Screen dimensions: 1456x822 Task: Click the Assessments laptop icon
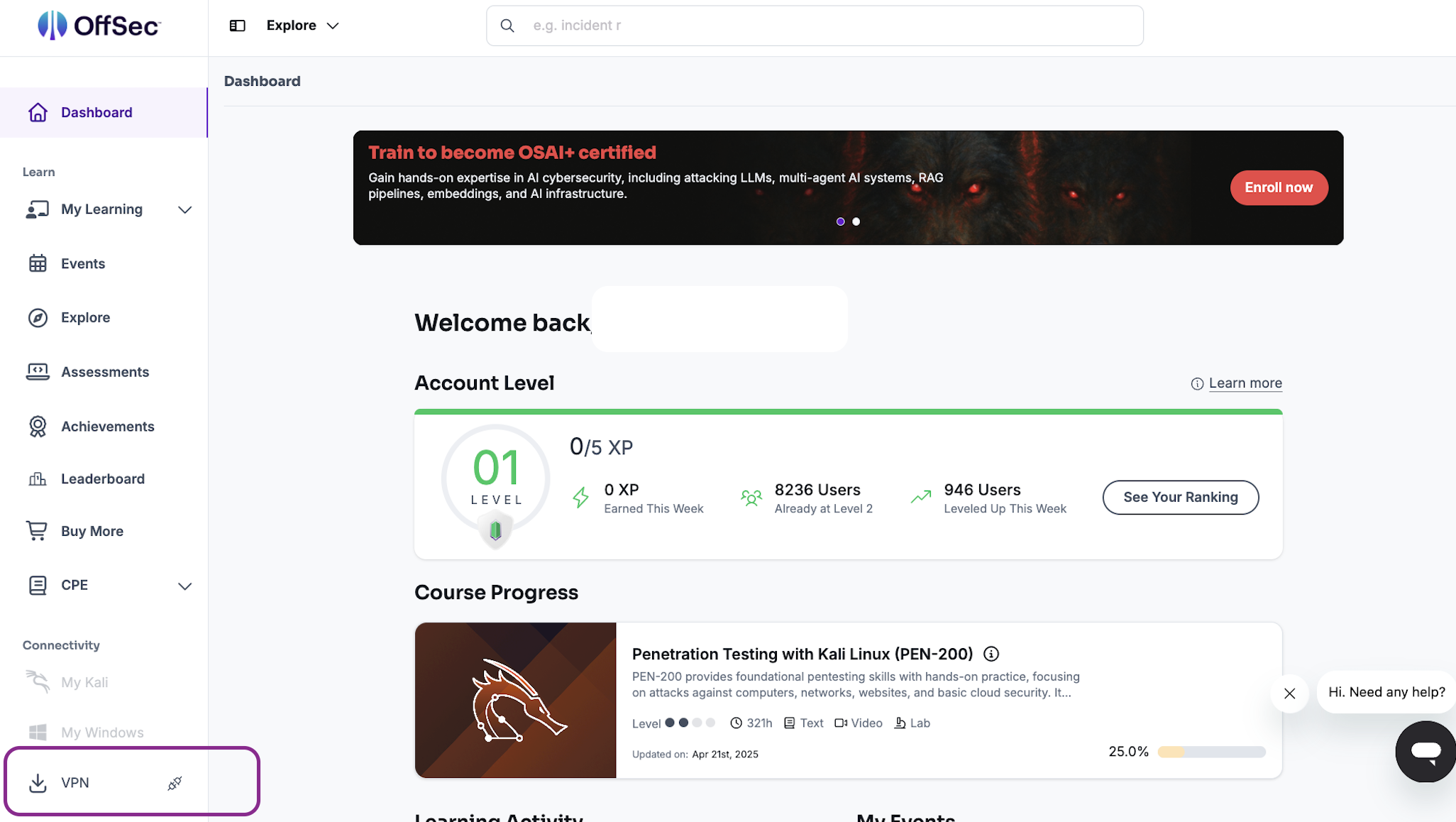pyautogui.click(x=38, y=371)
